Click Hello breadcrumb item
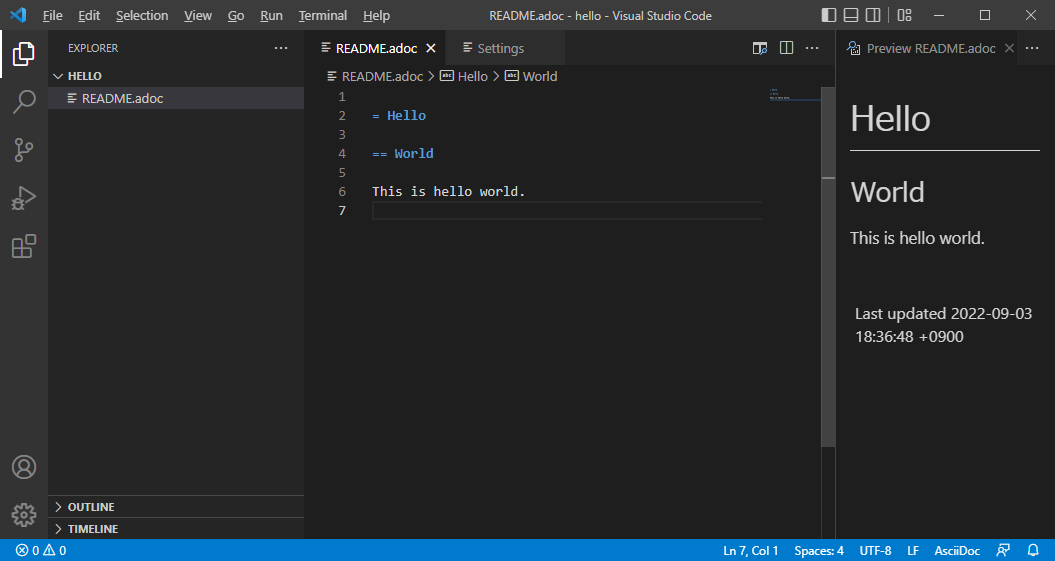This screenshot has width=1055, height=561. (464, 76)
